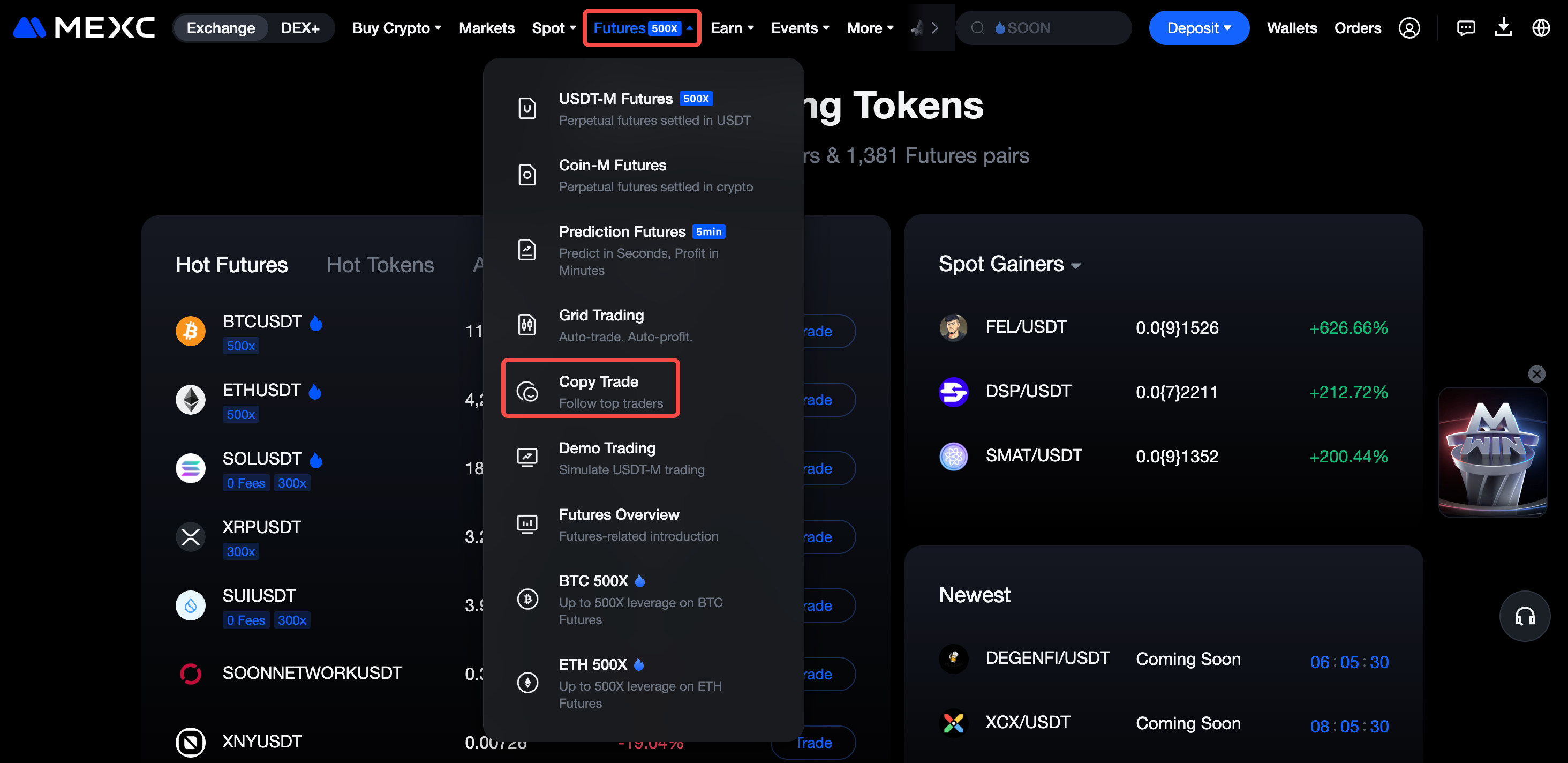Open the chat messages icon
Screen dimensions: 1568x763
pyautogui.click(x=1465, y=28)
